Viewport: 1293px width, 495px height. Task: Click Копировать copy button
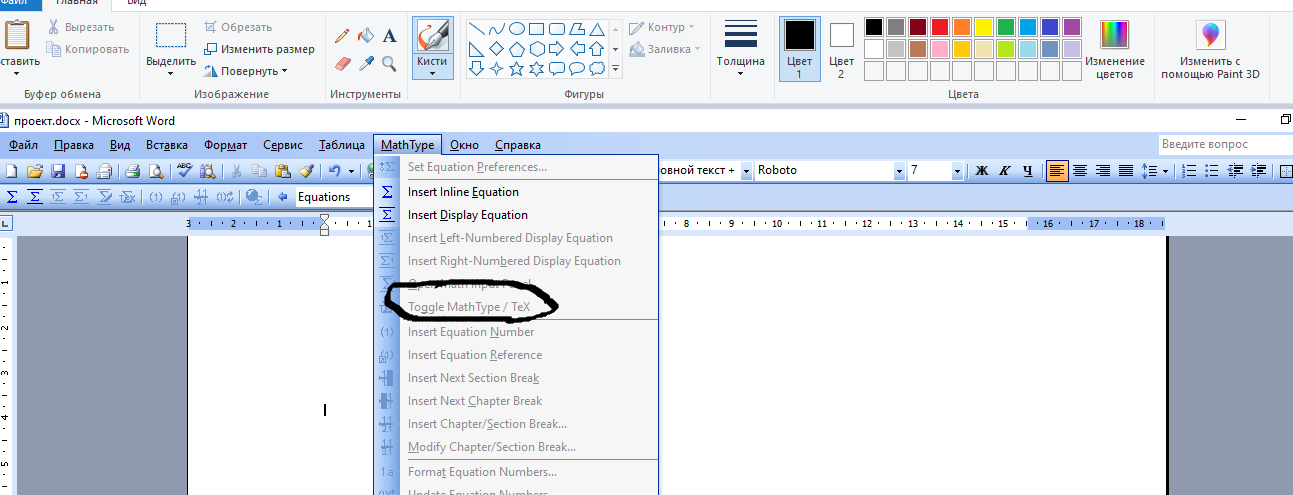(x=88, y=49)
